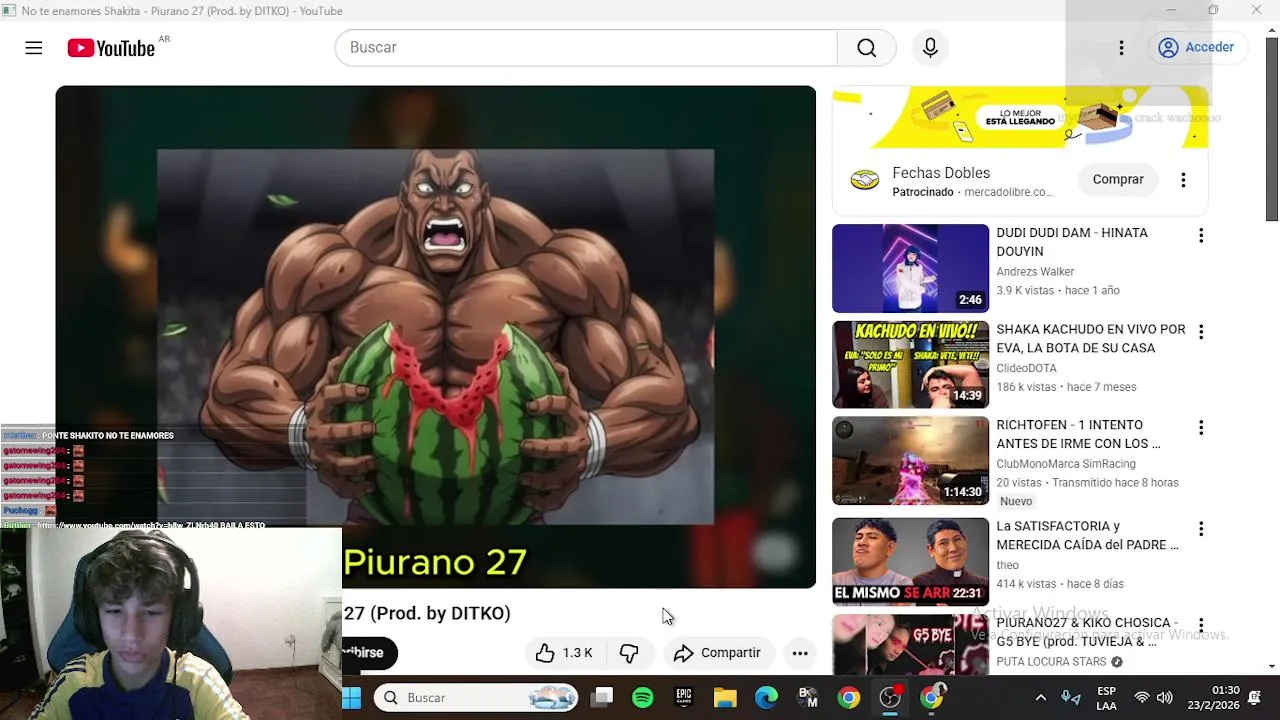This screenshot has height=720, width=1280.
Task: Open the YouTube hamburger guide menu
Action: tap(34, 47)
